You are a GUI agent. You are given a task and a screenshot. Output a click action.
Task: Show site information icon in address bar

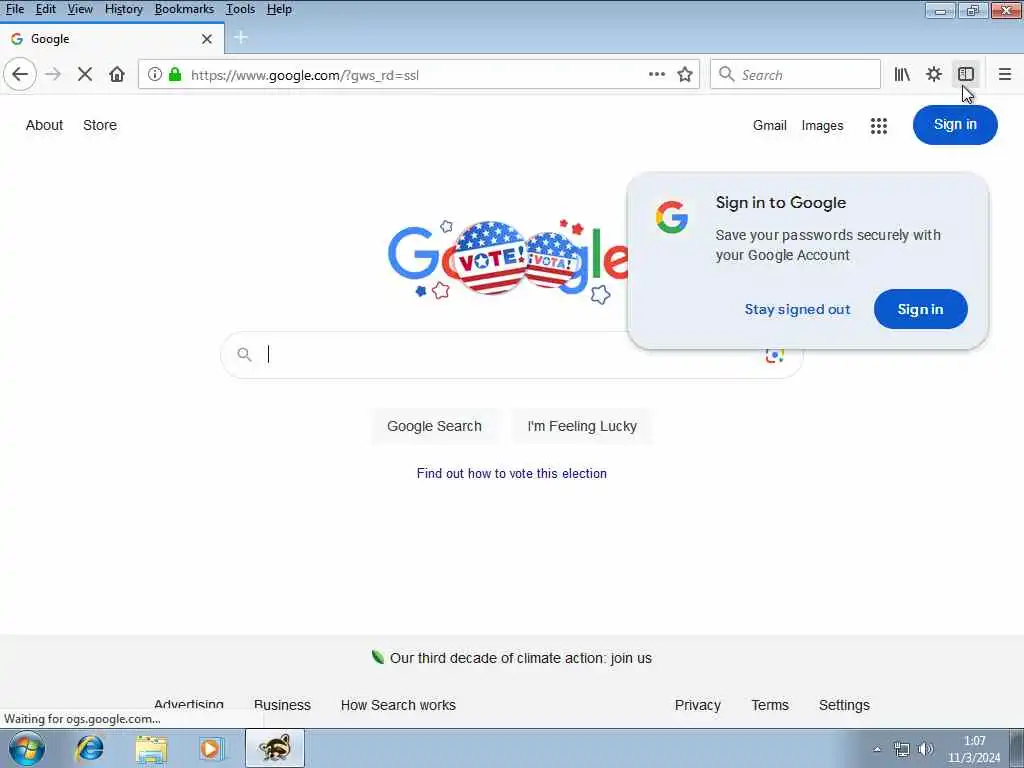pyautogui.click(x=155, y=74)
